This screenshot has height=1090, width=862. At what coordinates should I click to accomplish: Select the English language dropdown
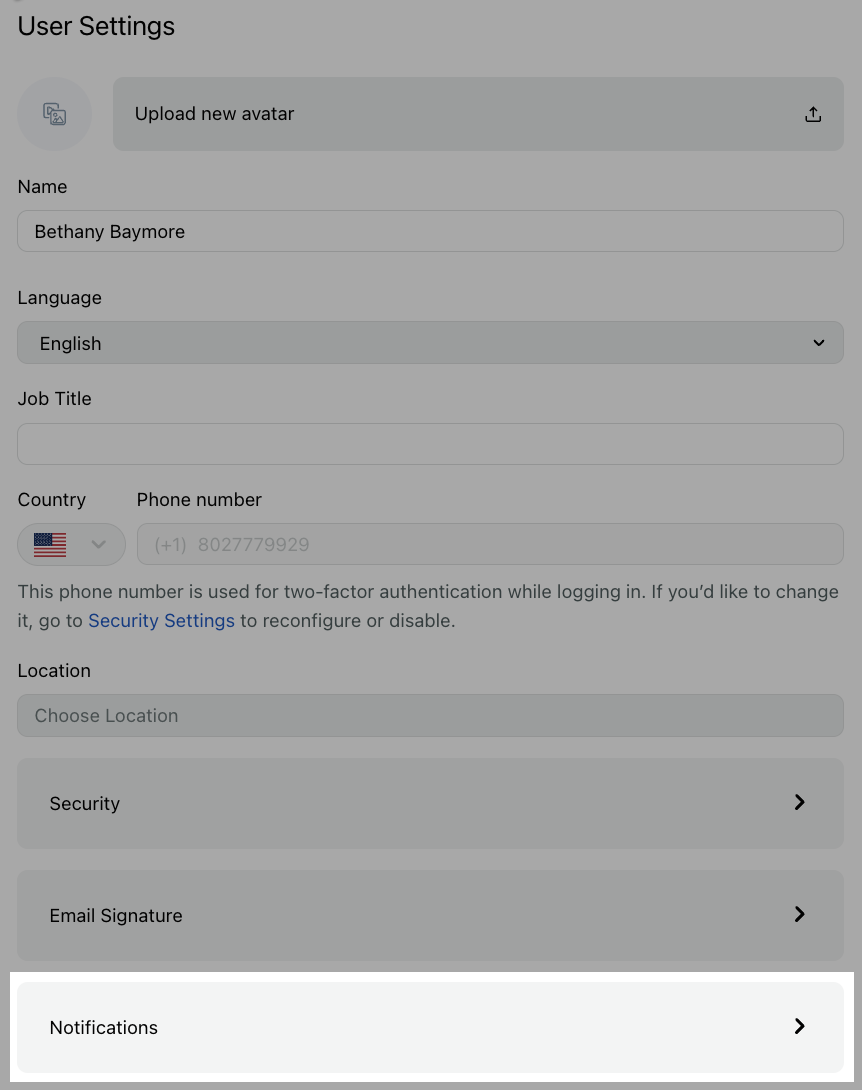430,343
